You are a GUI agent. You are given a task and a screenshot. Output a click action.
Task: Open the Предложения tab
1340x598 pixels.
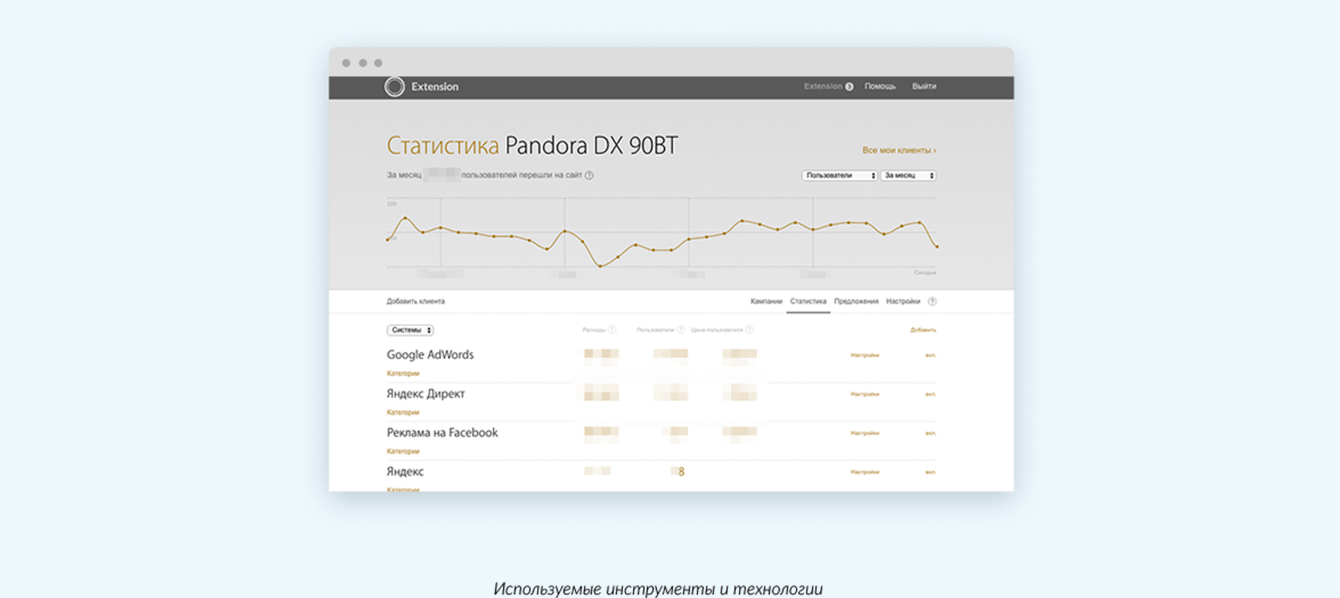[856, 301]
